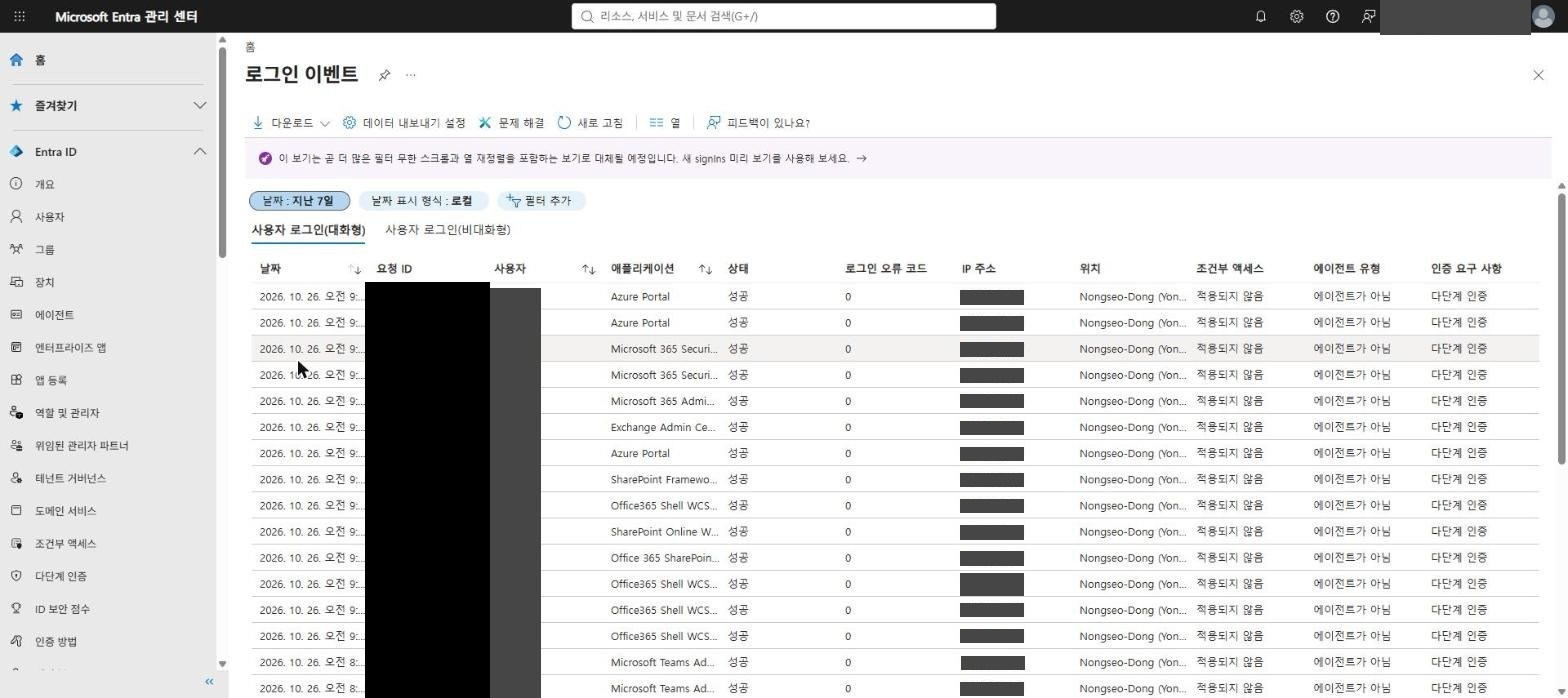Collapse the Entra ID section
1568x698 pixels.
pos(108,152)
